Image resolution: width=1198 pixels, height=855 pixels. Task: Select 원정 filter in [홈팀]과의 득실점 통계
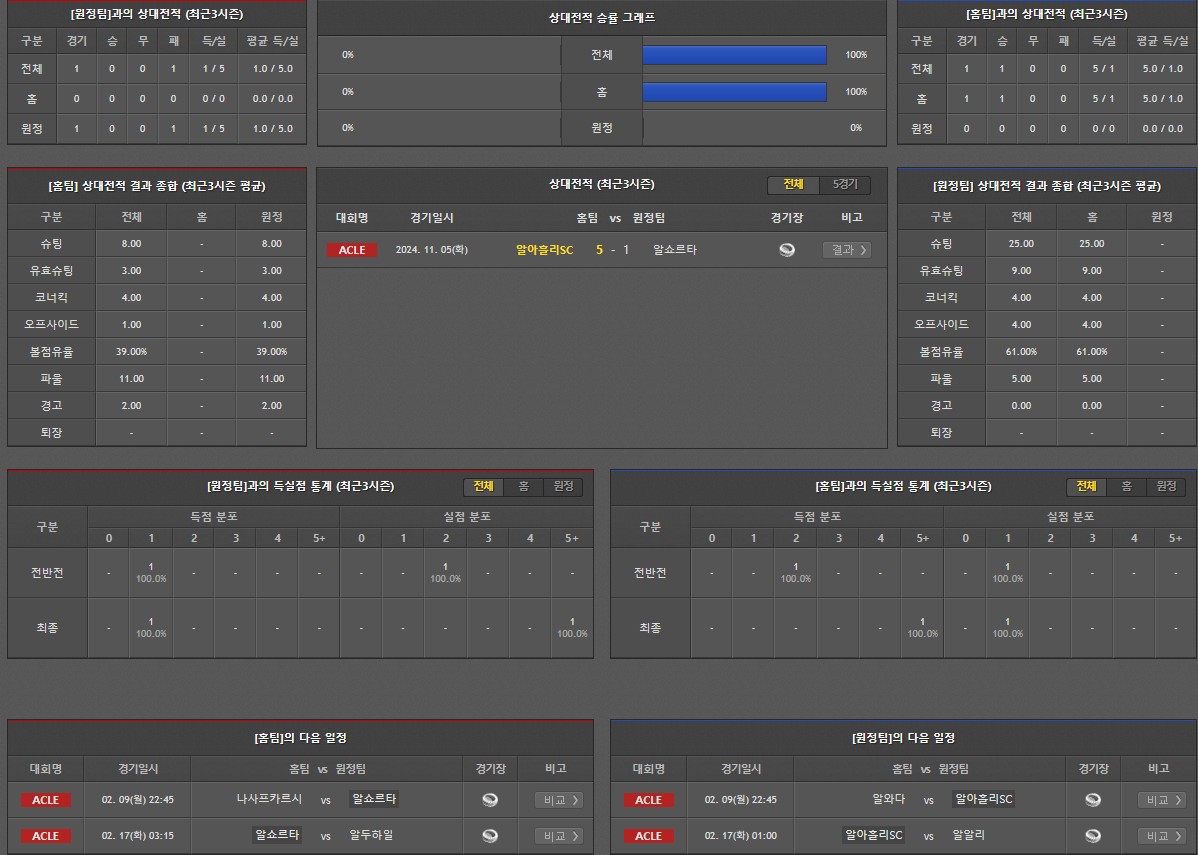(1166, 487)
